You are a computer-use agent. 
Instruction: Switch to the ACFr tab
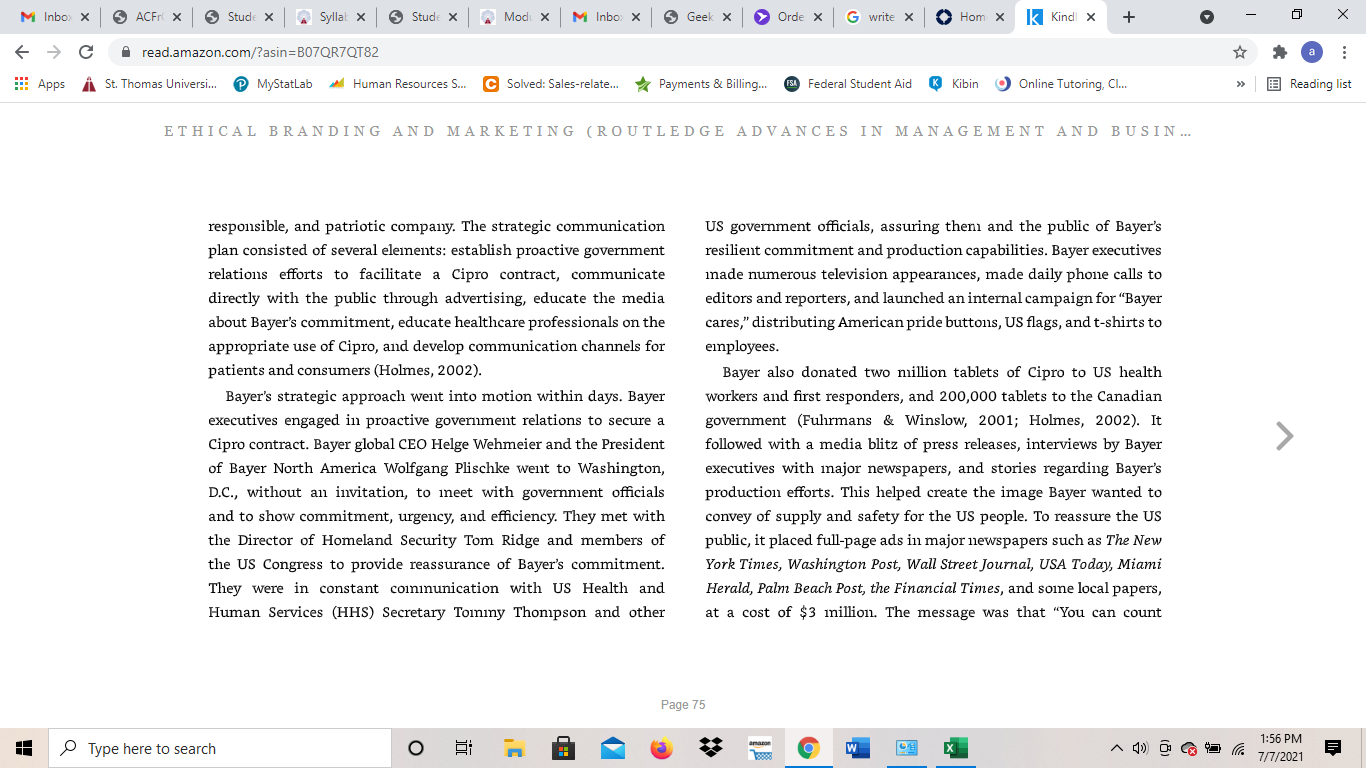(x=147, y=17)
